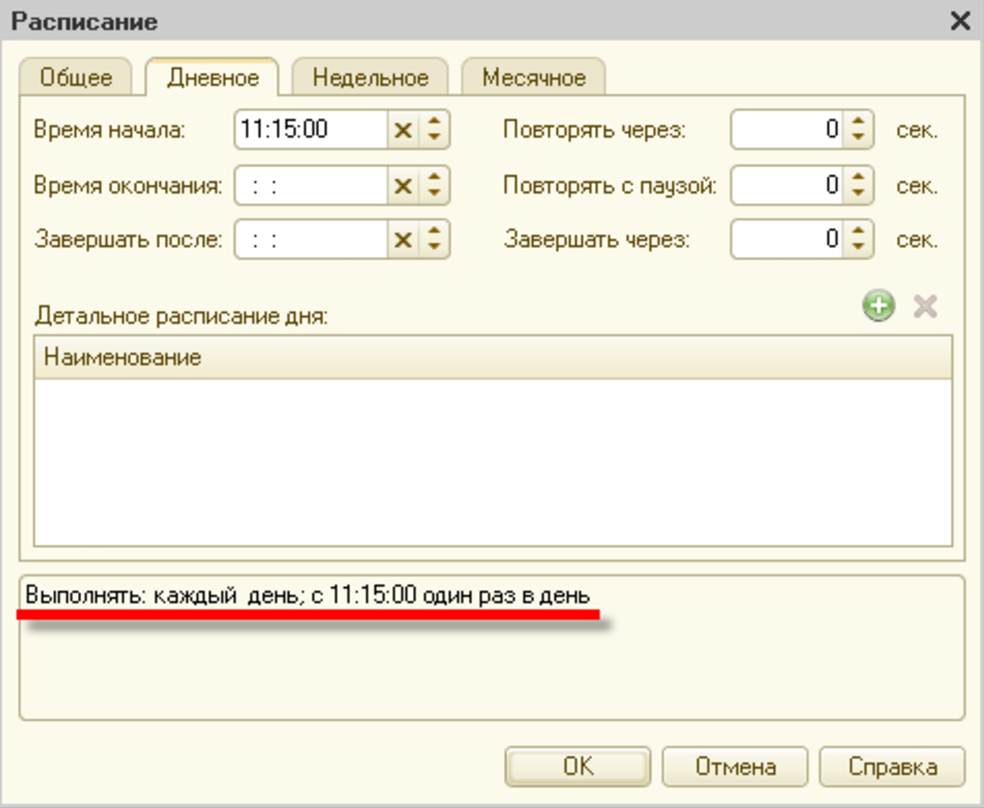Click the Завершать через seconds field
This screenshot has width=984, height=808.
pos(788,239)
